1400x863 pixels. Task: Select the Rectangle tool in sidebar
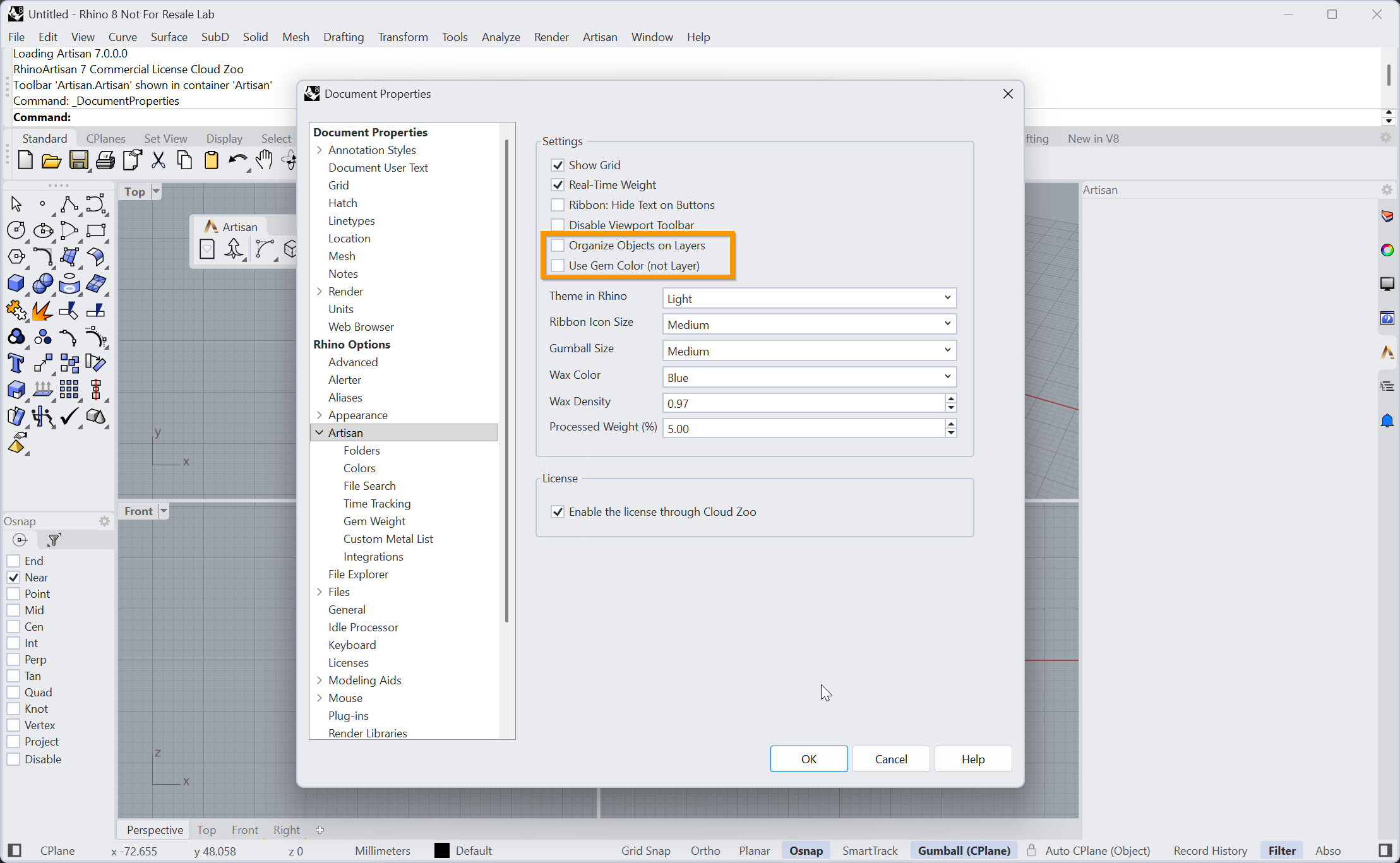click(x=96, y=230)
